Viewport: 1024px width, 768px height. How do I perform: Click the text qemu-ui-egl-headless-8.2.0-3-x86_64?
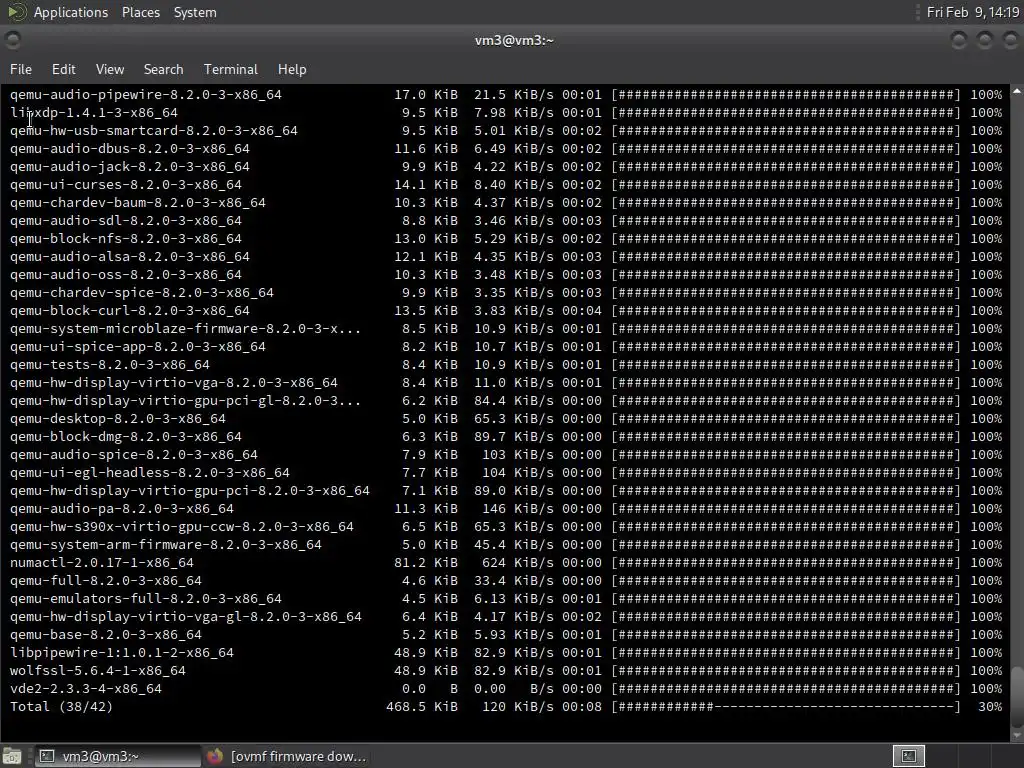(150, 473)
